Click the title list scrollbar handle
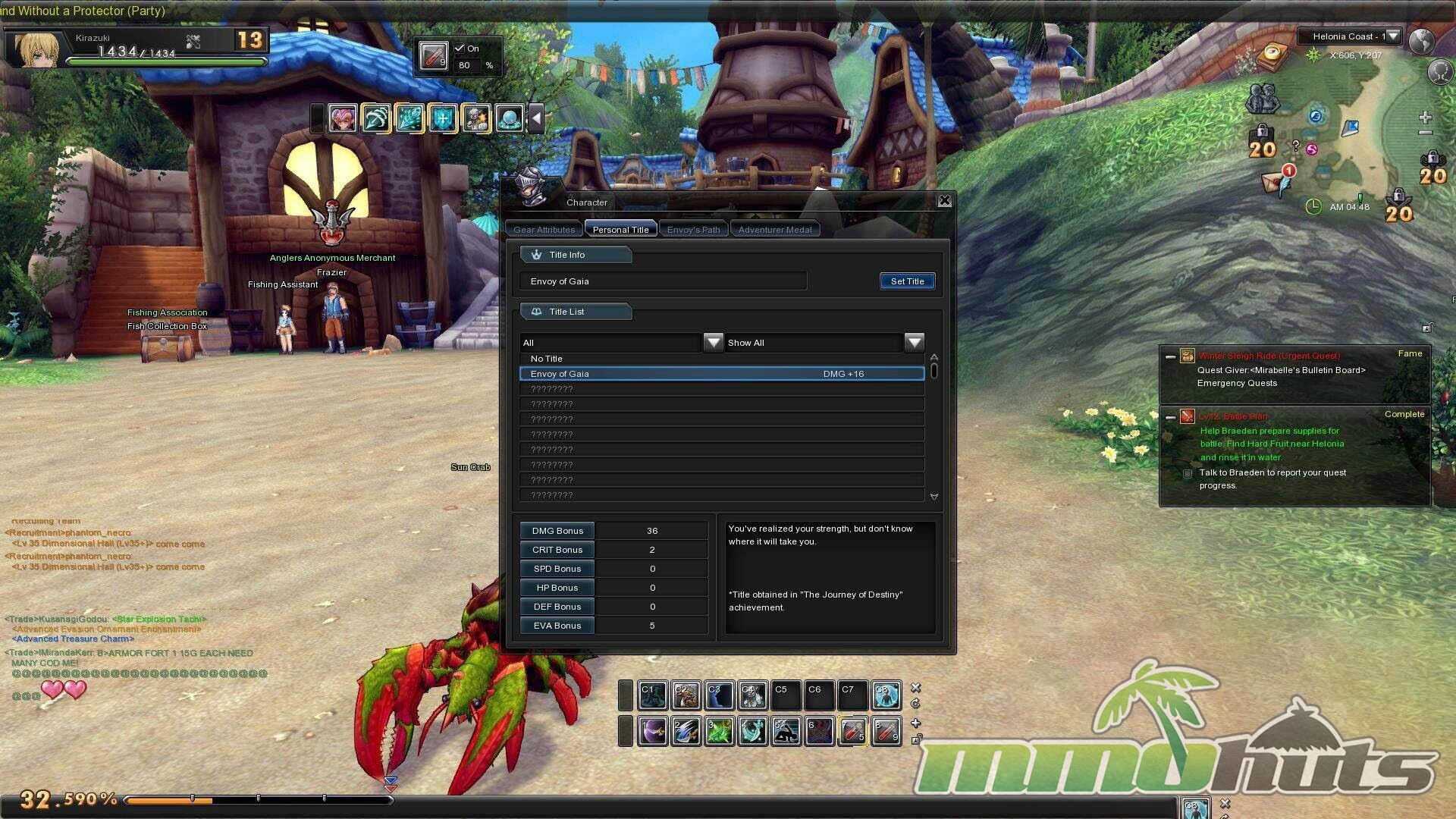Screen dimensions: 1456x819 click(x=934, y=371)
